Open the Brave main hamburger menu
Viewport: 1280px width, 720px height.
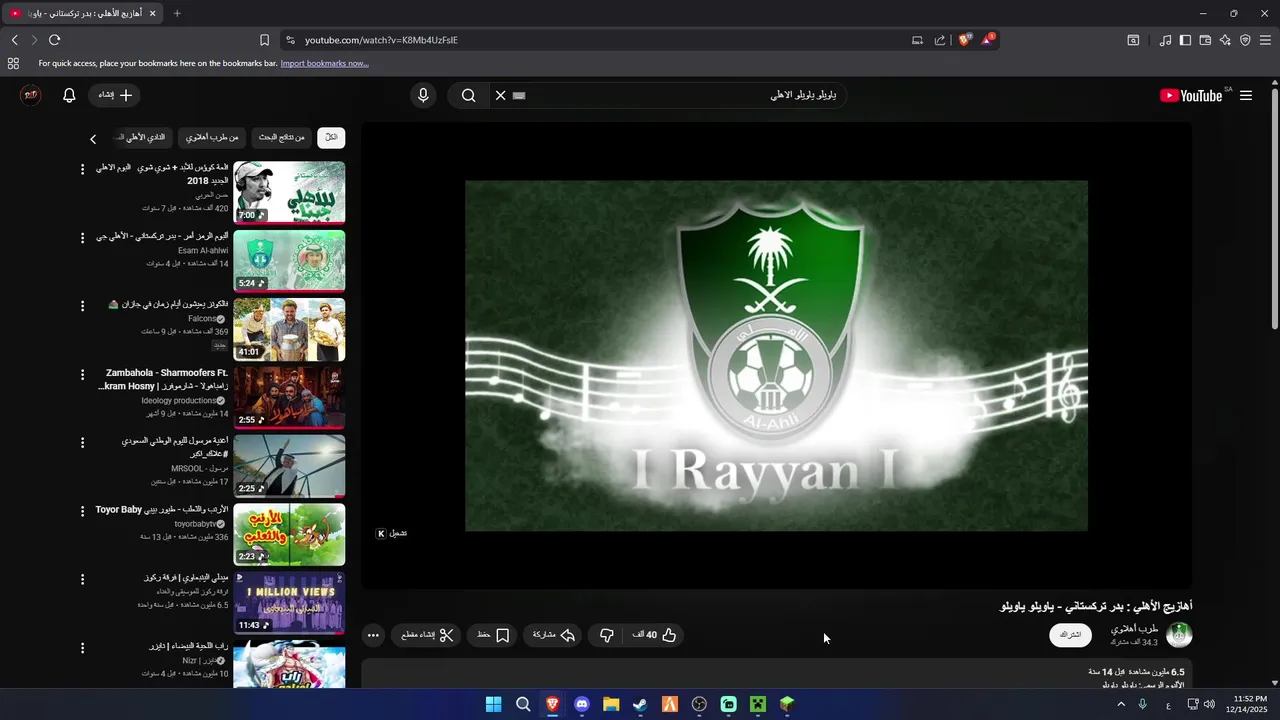[1265, 40]
